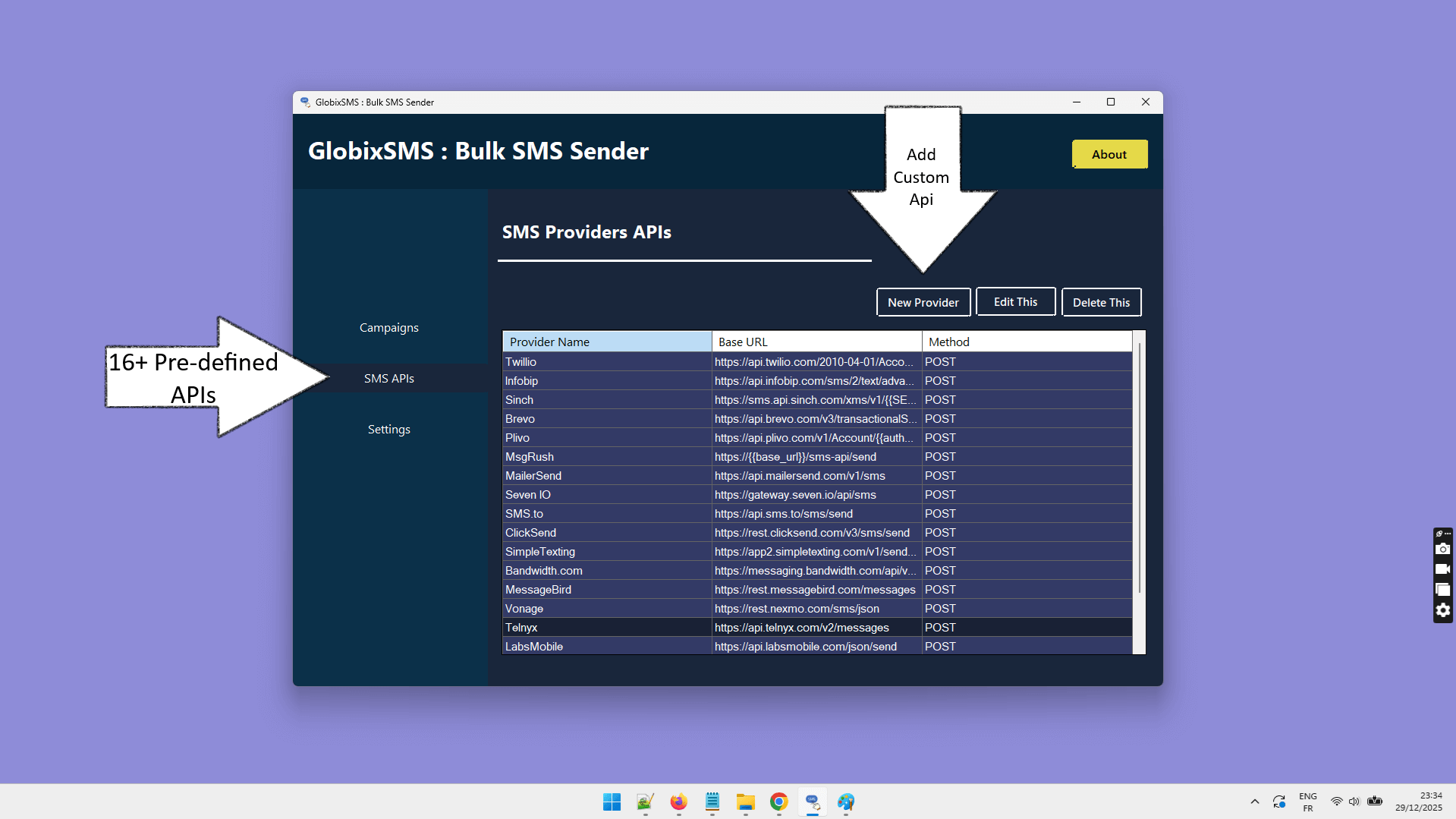Click the Windows Start button
This screenshot has width=1456, height=819.
(612, 802)
